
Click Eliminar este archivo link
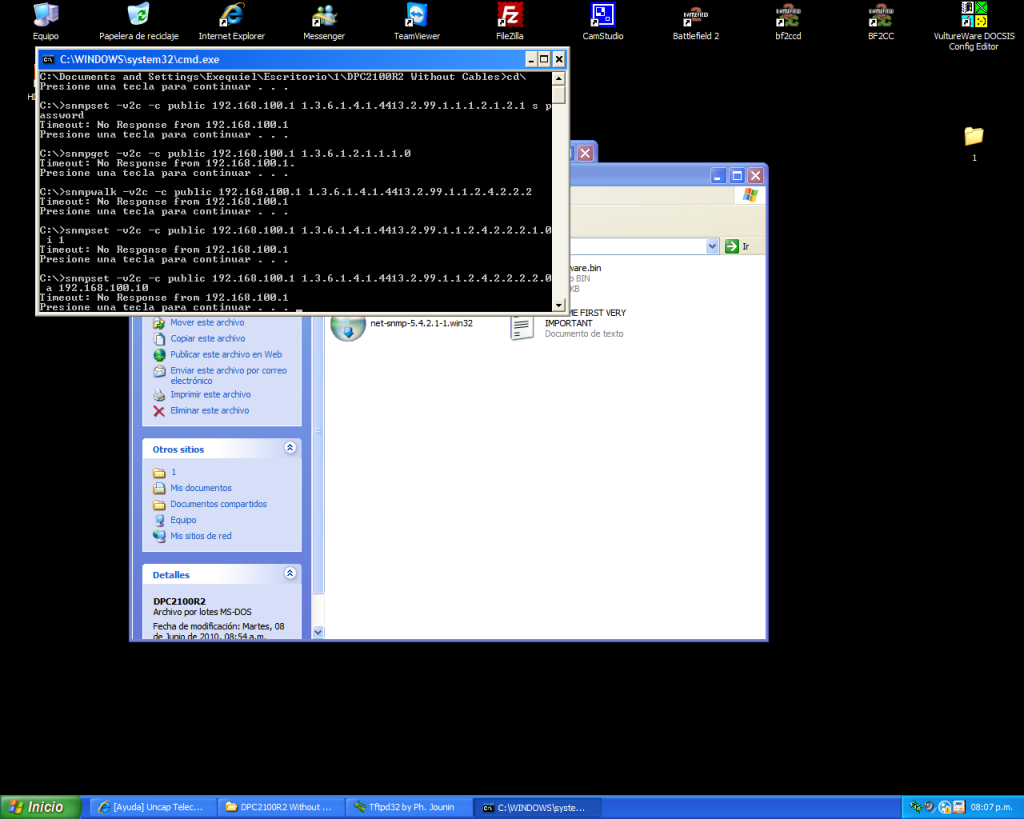pos(209,411)
